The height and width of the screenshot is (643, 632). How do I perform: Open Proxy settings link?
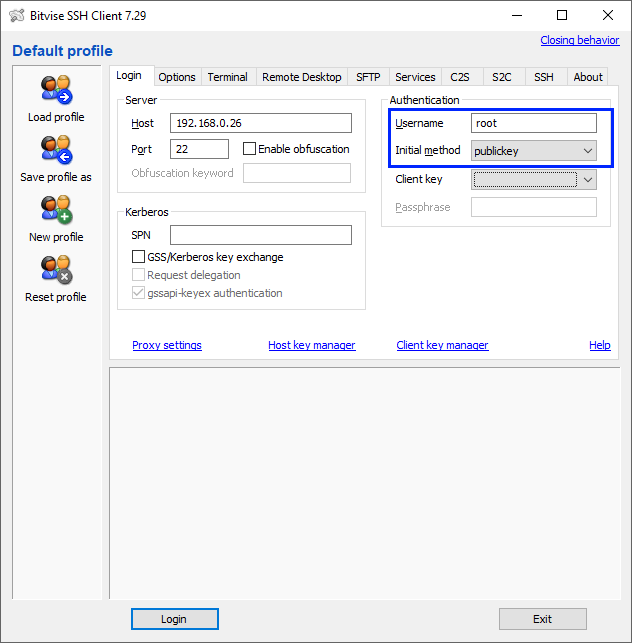167,345
